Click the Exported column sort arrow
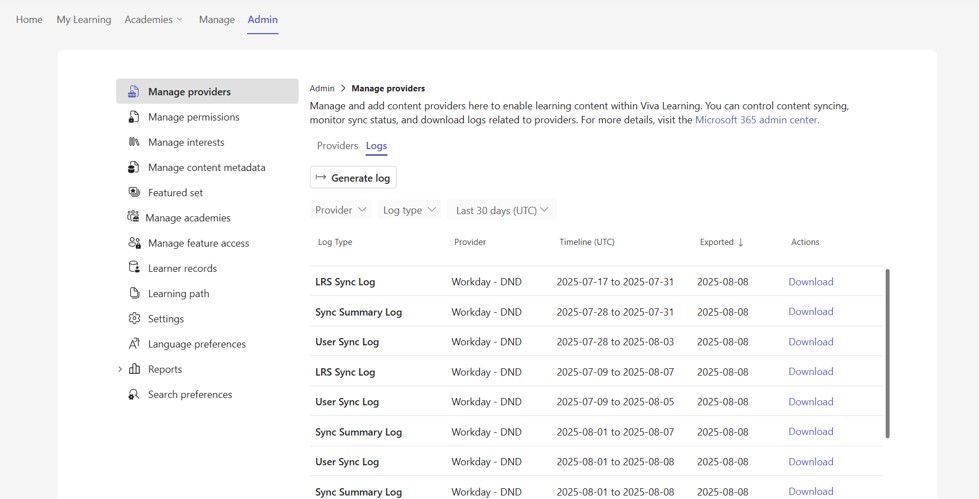 pos(740,242)
